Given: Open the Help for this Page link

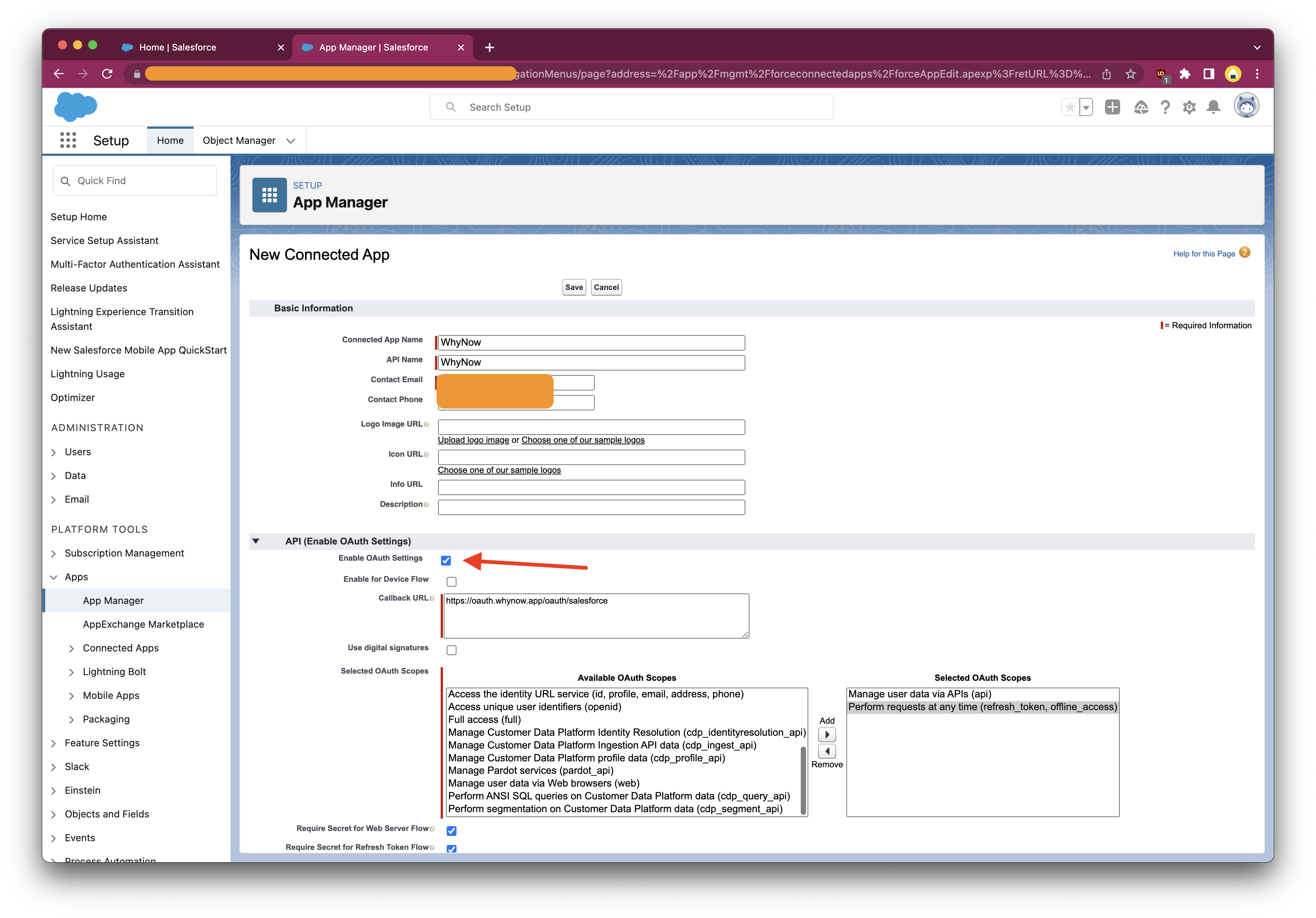Looking at the screenshot, I should click(1204, 254).
